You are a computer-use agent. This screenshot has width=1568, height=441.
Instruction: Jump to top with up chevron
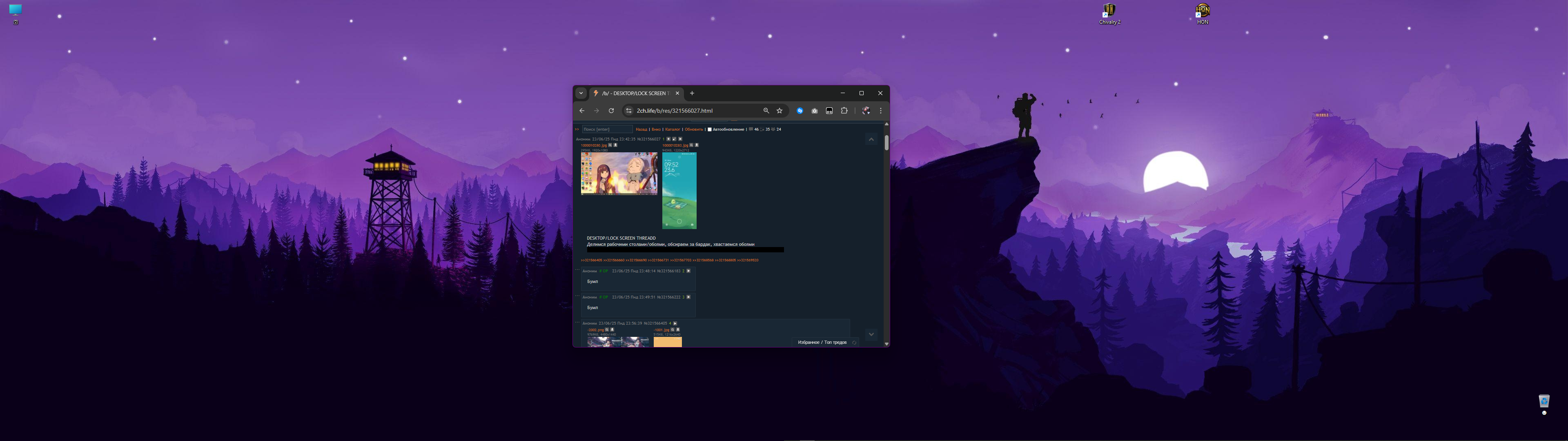[x=871, y=140]
